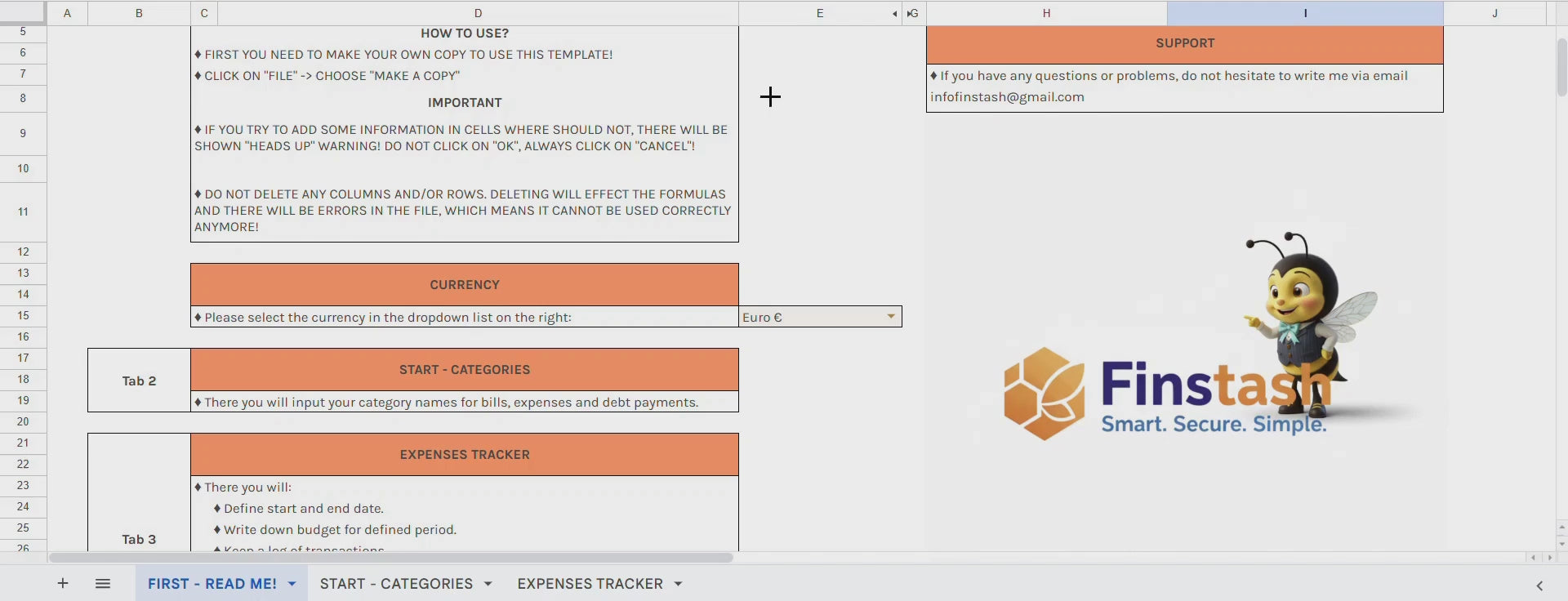Screen dimensions: 1568x601
Task: Select the row 15 header
Action: pyautogui.click(x=23, y=316)
